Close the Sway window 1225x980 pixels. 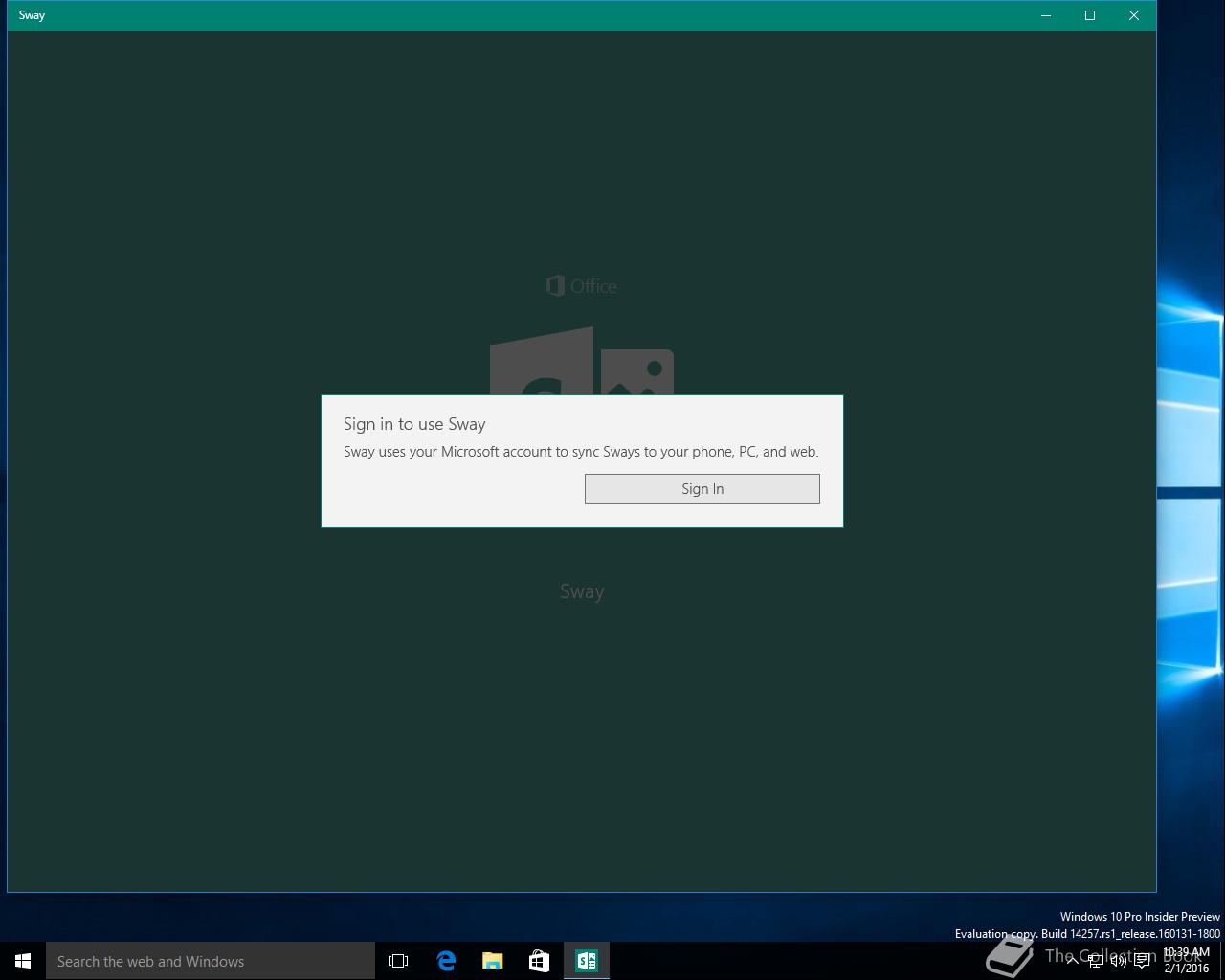pos(1134,15)
